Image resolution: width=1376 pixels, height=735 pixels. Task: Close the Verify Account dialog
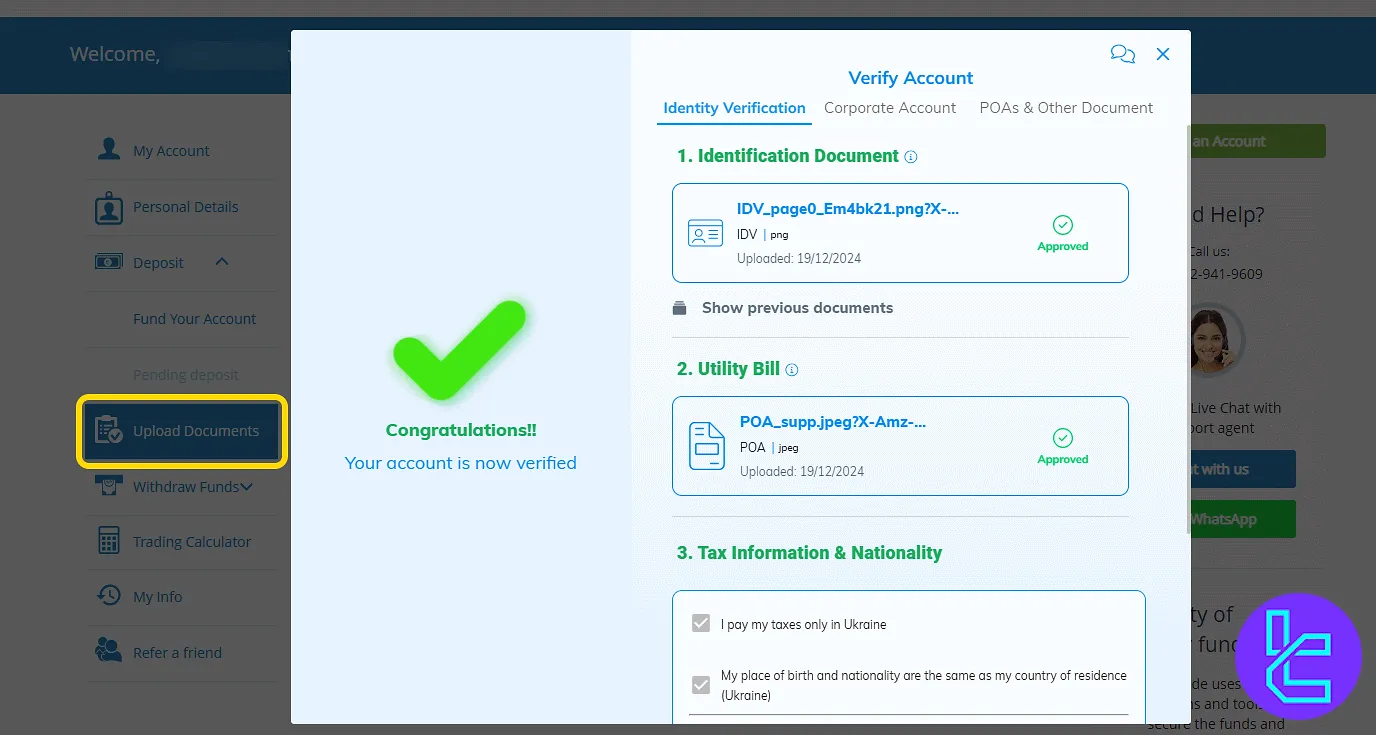(1162, 54)
